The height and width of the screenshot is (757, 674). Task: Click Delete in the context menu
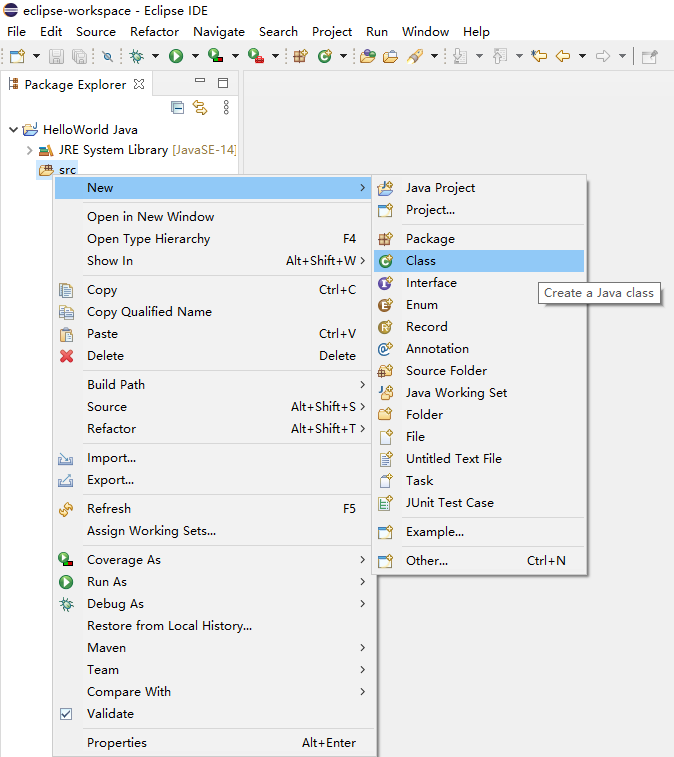point(213,356)
